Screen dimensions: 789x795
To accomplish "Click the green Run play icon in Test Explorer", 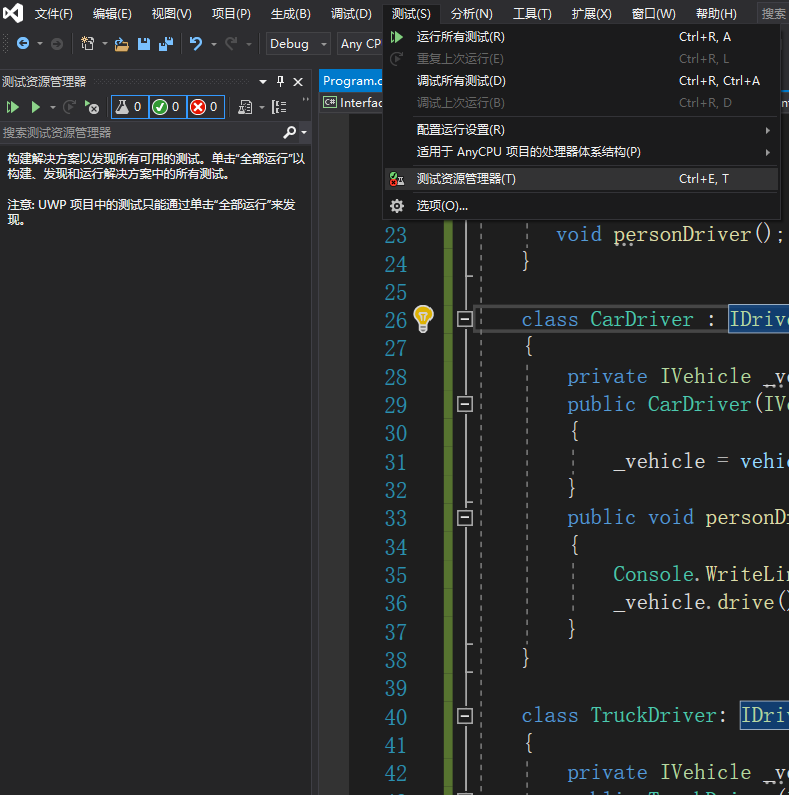I will pos(35,107).
